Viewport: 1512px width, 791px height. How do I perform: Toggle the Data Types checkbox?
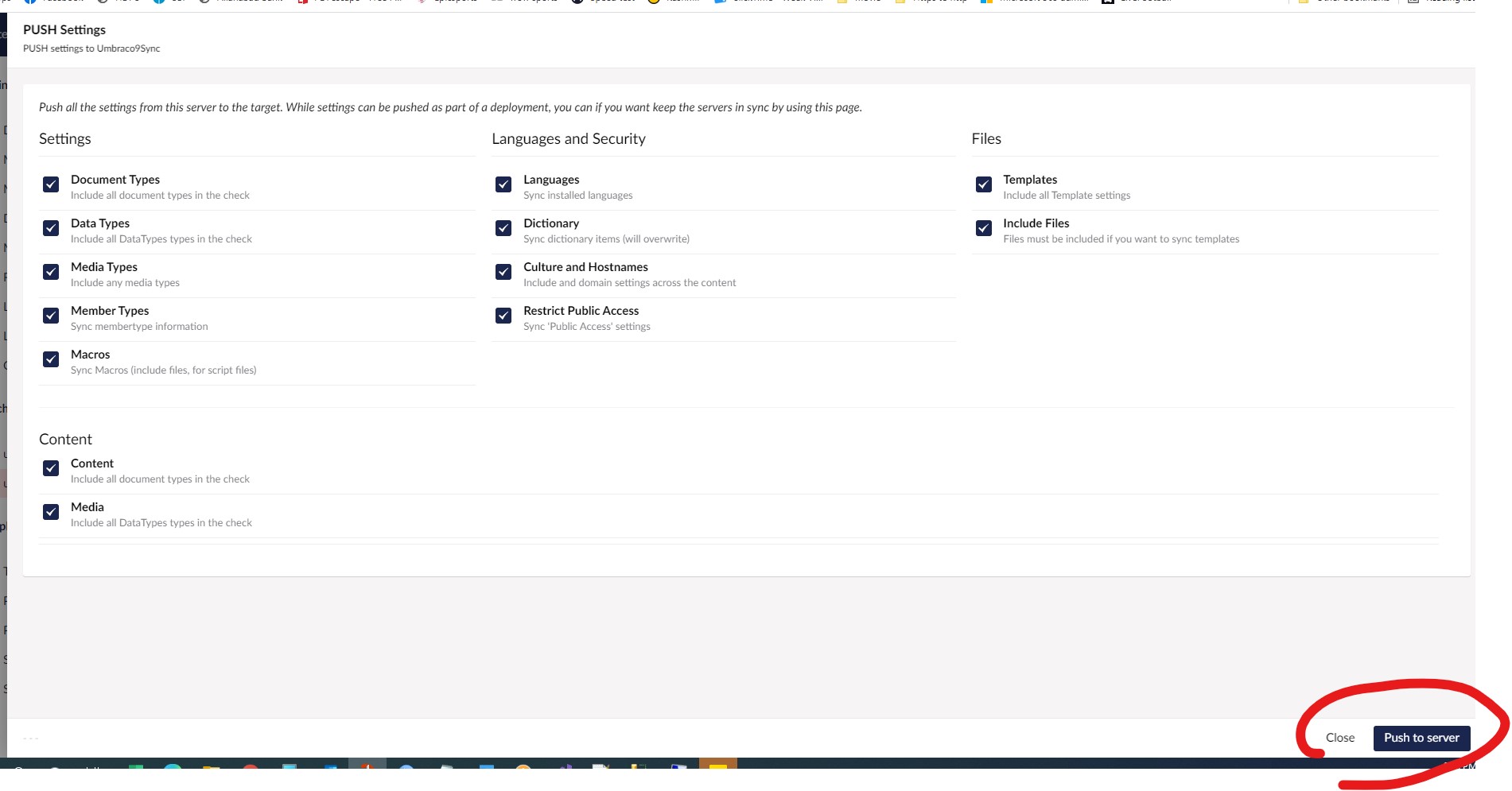click(x=51, y=228)
